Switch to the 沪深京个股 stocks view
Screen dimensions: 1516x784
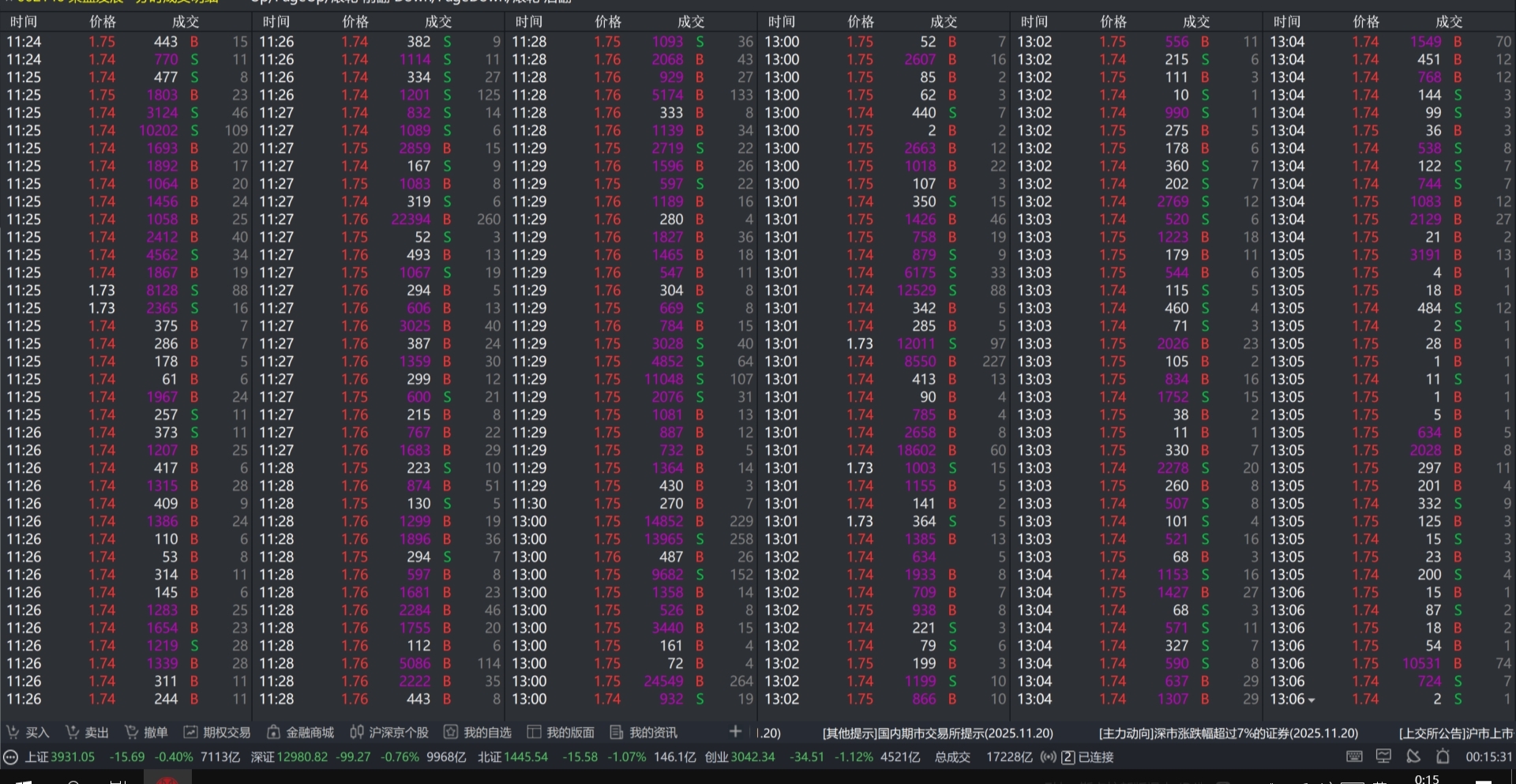pyautogui.click(x=389, y=733)
